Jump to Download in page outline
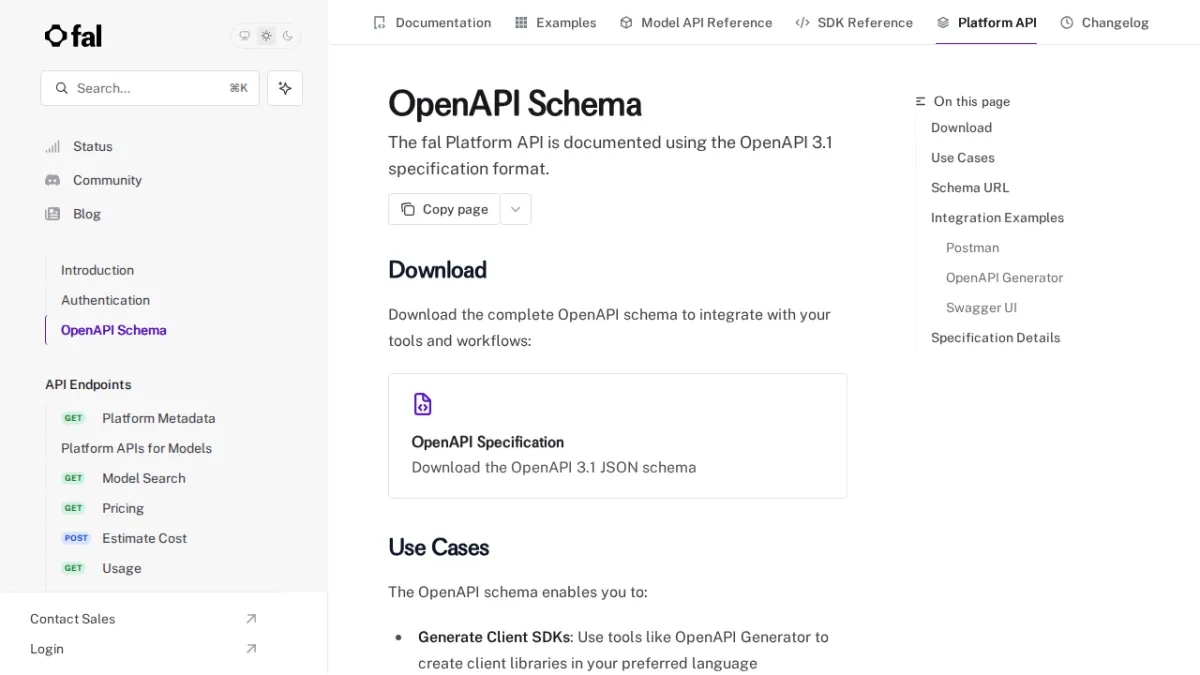1200x675 pixels. point(961,127)
